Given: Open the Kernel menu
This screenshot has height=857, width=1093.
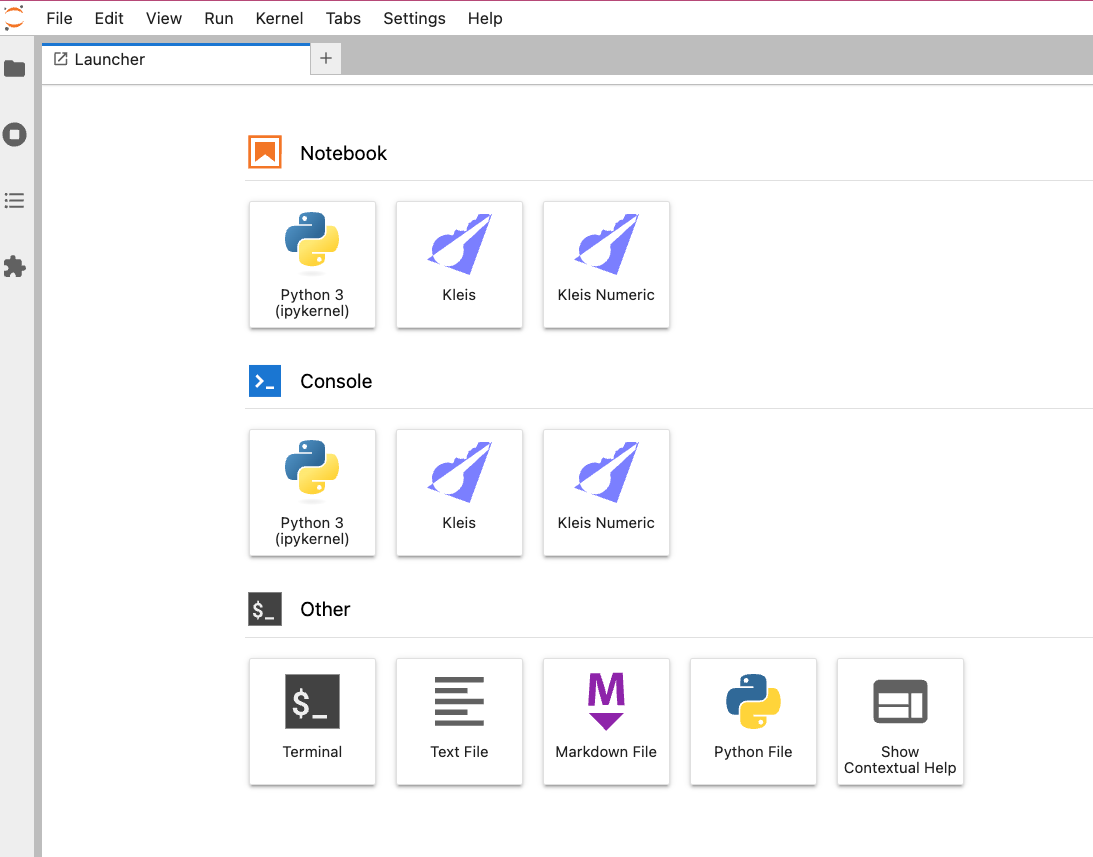Looking at the screenshot, I should tap(279, 18).
